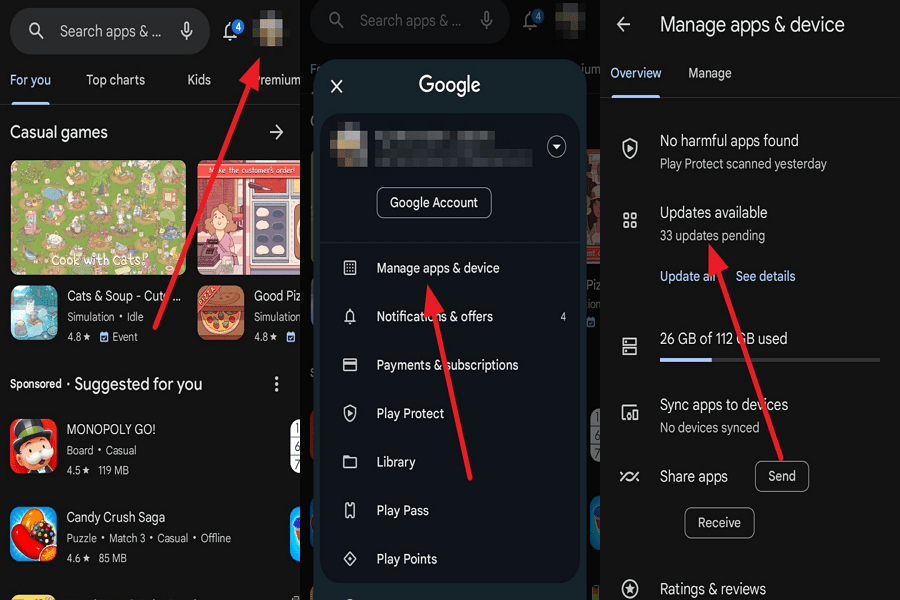The width and height of the screenshot is (900, 600).
Task: Tap the profile avatar in left screen
Action: [x=270, y=31]
